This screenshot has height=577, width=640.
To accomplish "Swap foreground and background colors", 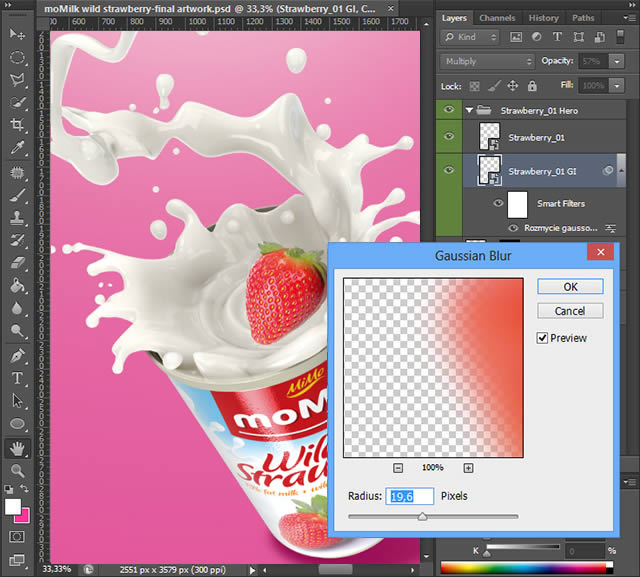I will tap(24, 488).
